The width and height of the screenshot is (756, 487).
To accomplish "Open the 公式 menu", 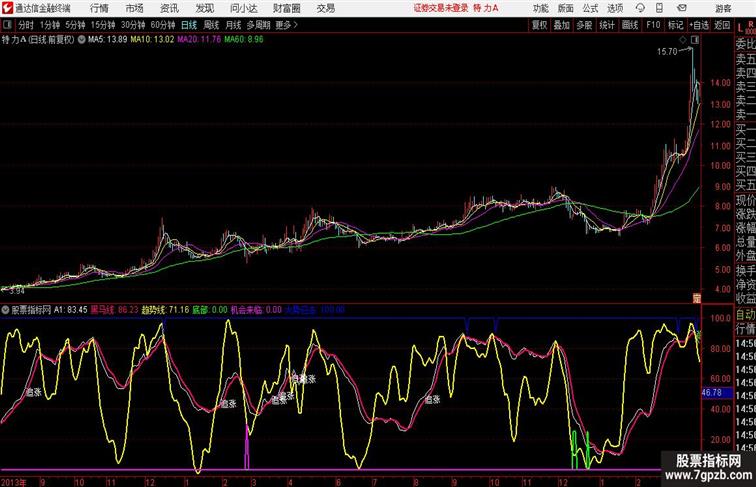I will 590,8.
